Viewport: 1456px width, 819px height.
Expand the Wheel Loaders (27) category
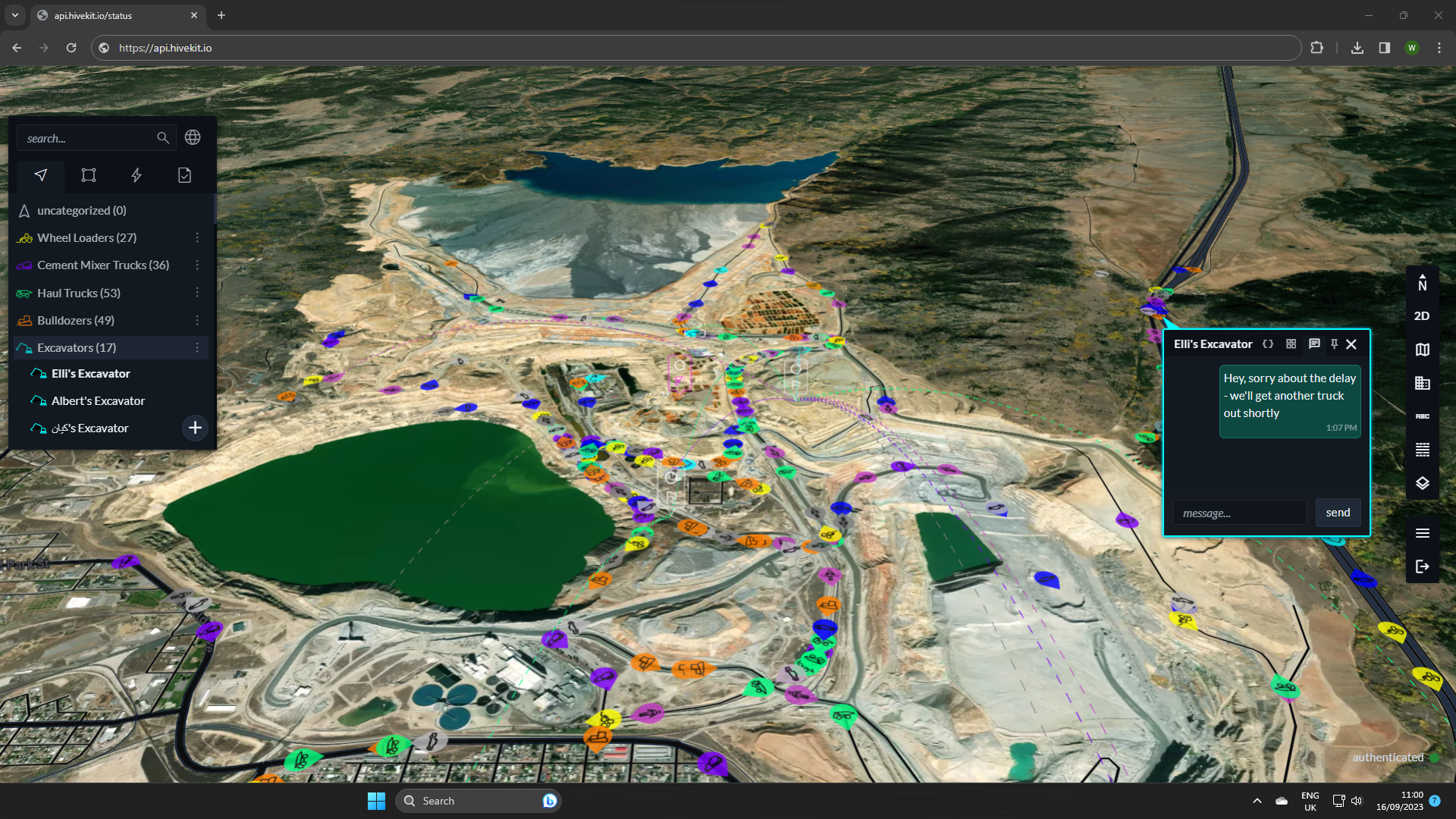(86, 238)
